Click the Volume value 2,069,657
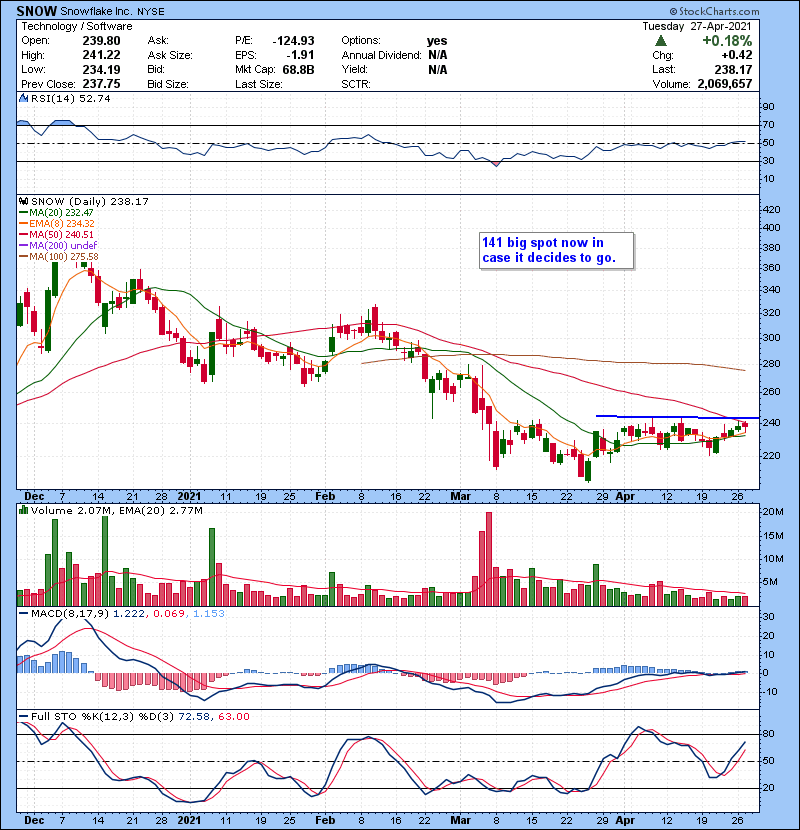This screenshot has height=830, width=800. (725, 84)
